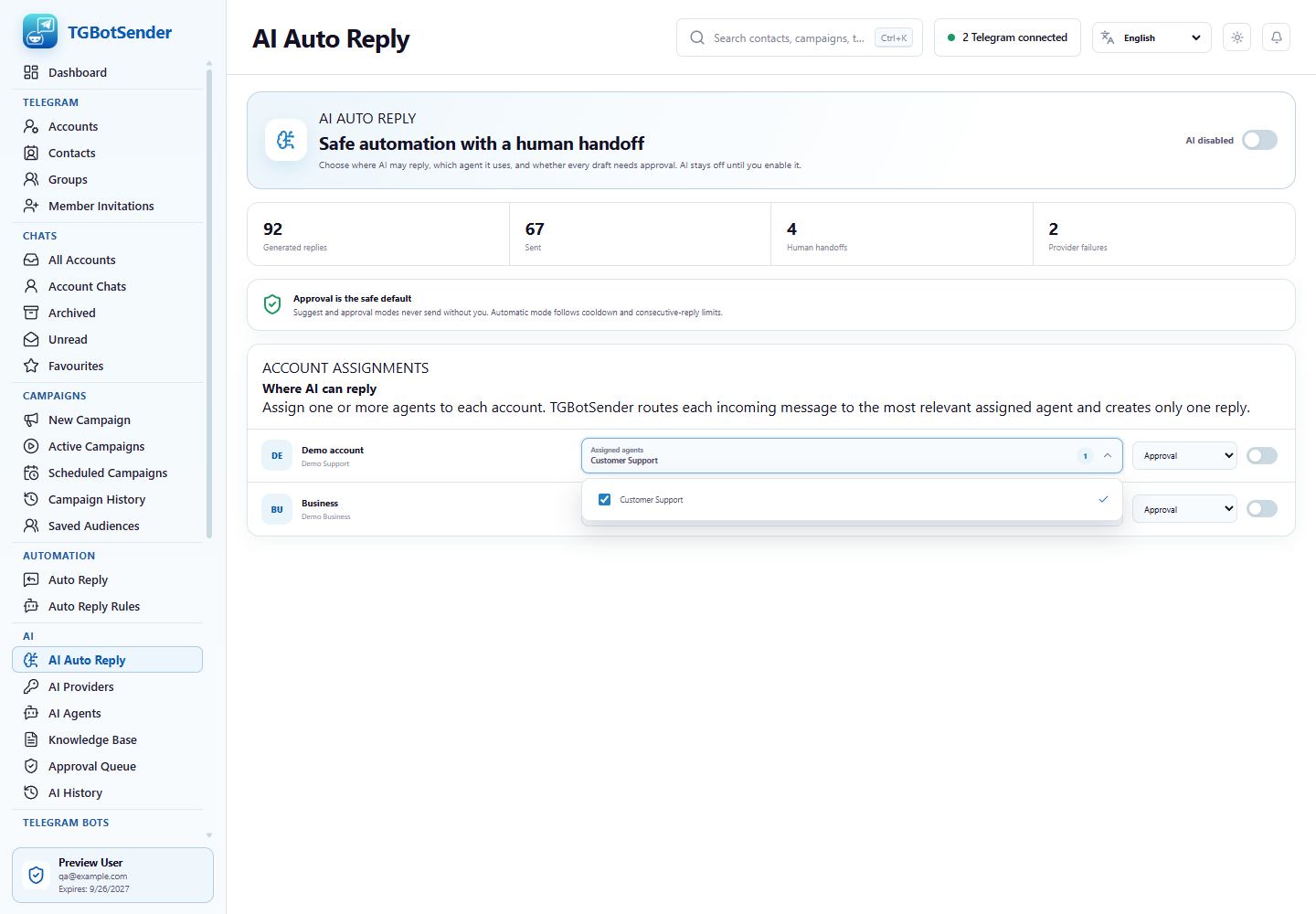Image resolution: width=1316 pixels, height=914 pixels.
Task: Click the AI Auto Reply sidebar icon
Action: (x=31, y=660)
